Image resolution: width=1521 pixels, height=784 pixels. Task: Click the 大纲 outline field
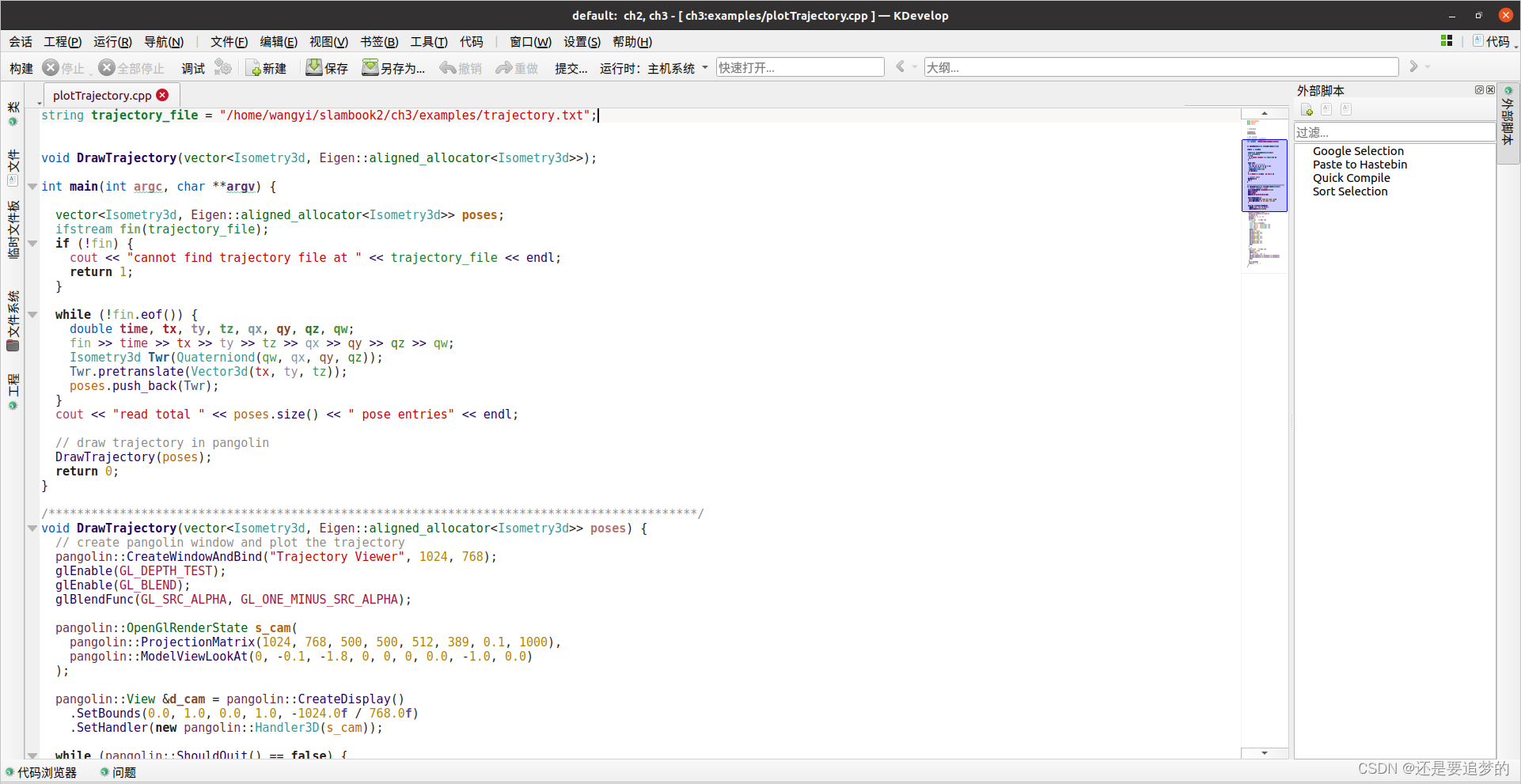coord(1161,67)
